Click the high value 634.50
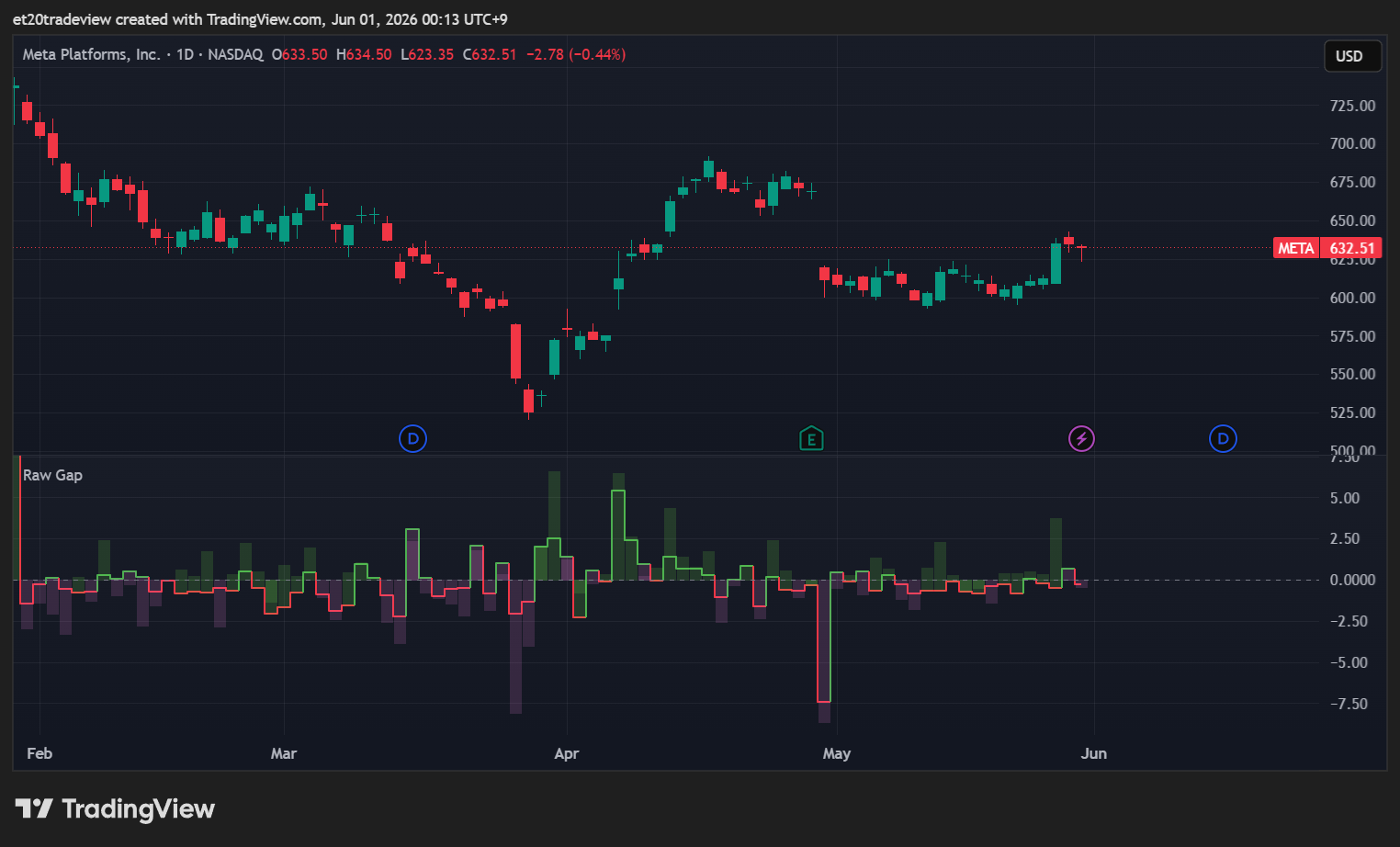Viewport: 1400px width, 847px height. point(368,54)
